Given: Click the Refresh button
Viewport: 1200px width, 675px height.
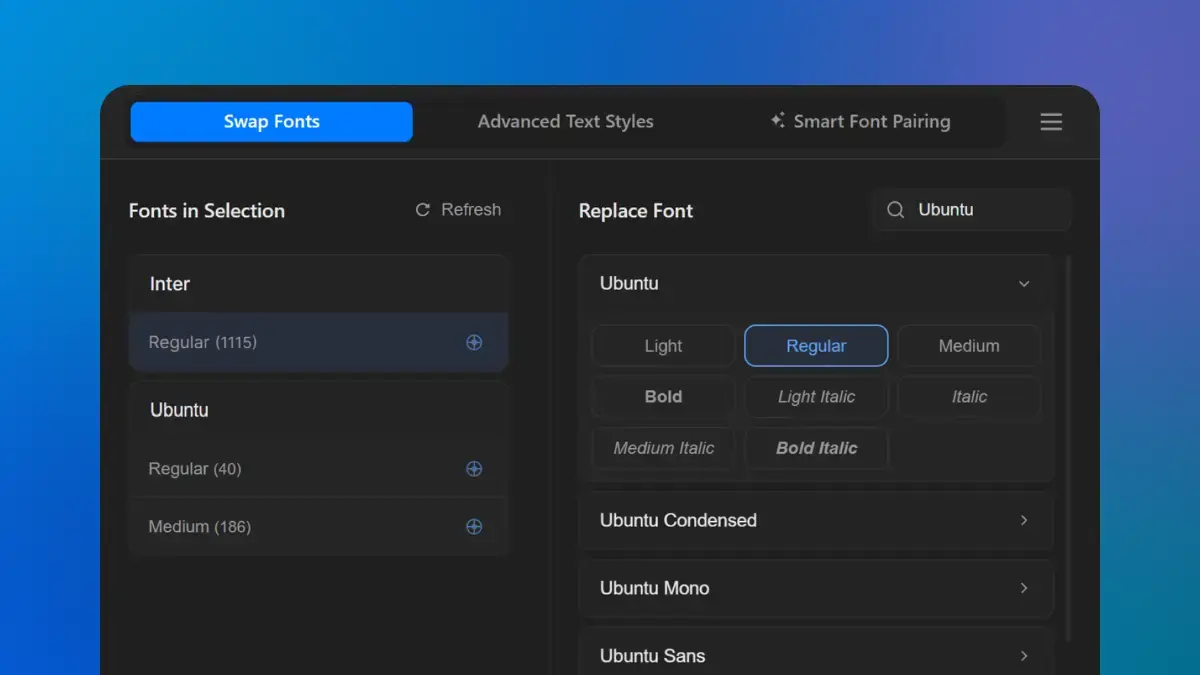Looking at the screenshot, I should (x=458, y=210).
